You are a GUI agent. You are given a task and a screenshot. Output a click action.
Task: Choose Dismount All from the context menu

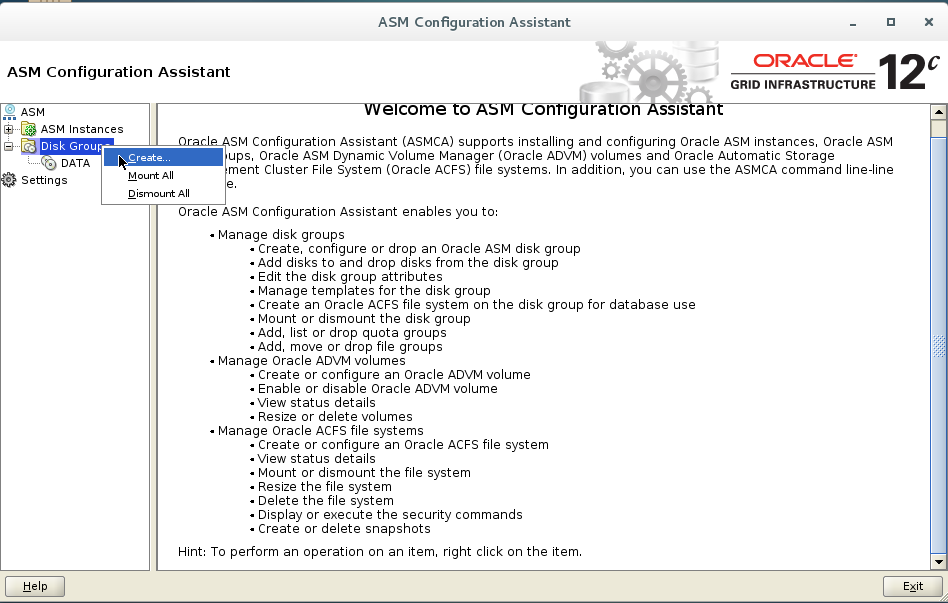coord(163,194)
